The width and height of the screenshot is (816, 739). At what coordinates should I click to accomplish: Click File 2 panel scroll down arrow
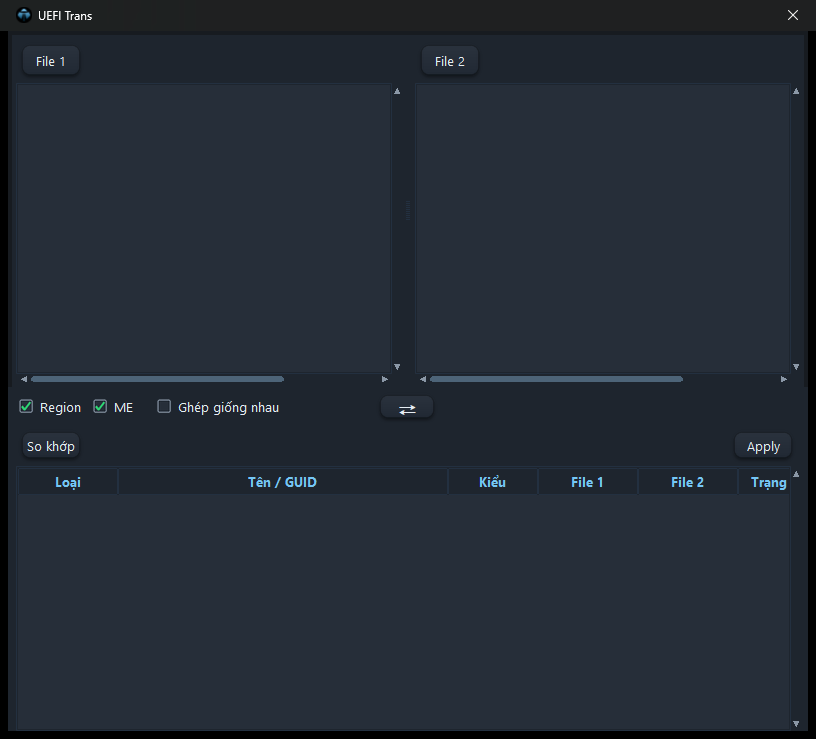click(796, 367)
